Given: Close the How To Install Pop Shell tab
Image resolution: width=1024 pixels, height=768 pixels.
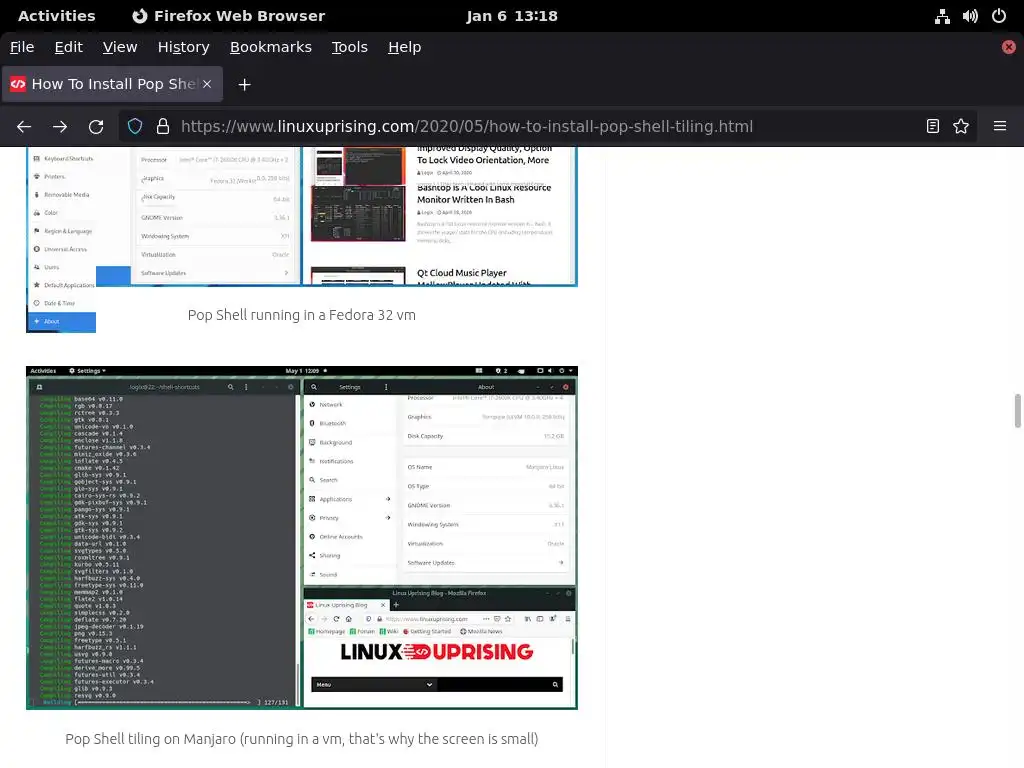Looking at the screenshot, I should (x=207, y=84).
